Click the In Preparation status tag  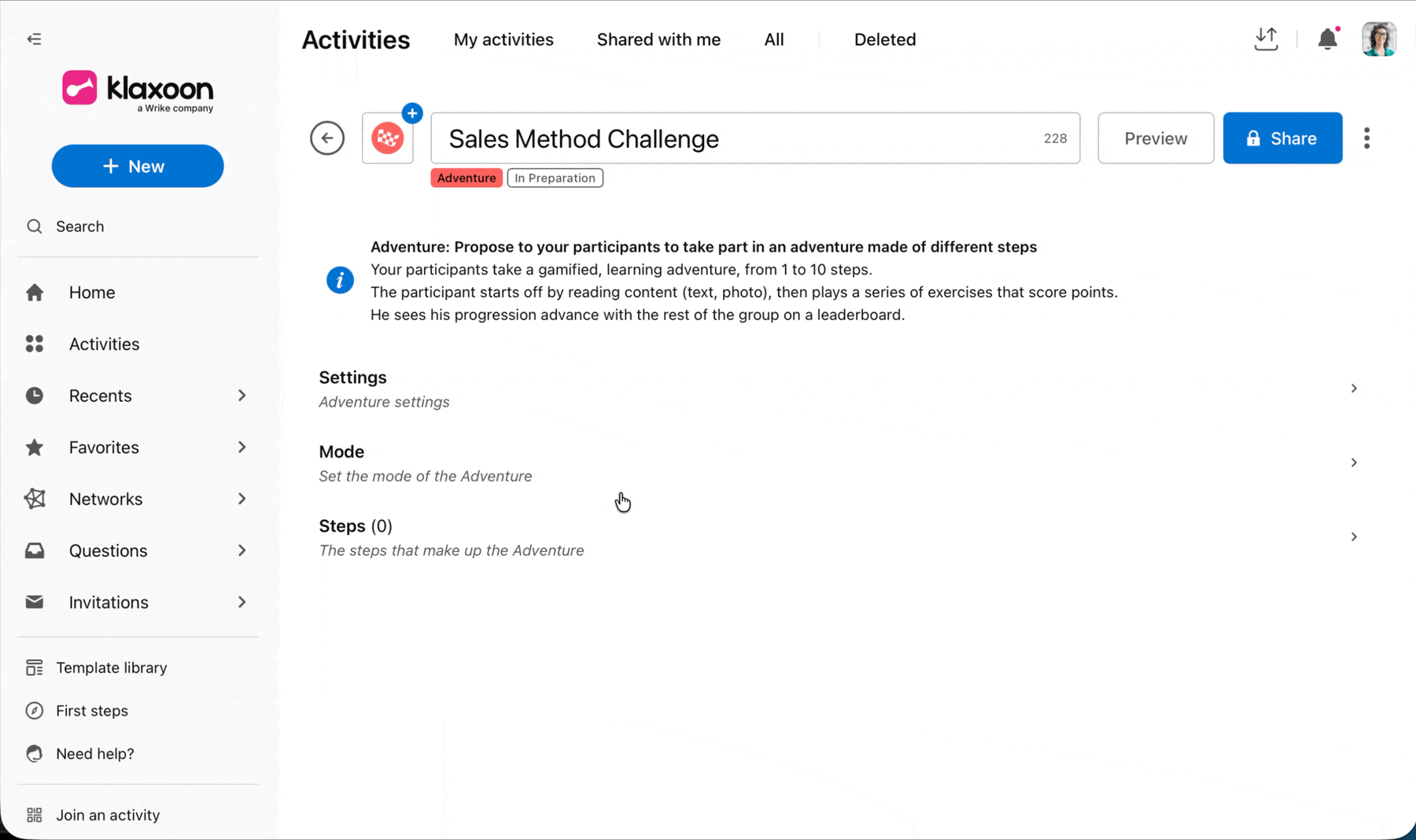pyautogui.click(x=555, y=178)
